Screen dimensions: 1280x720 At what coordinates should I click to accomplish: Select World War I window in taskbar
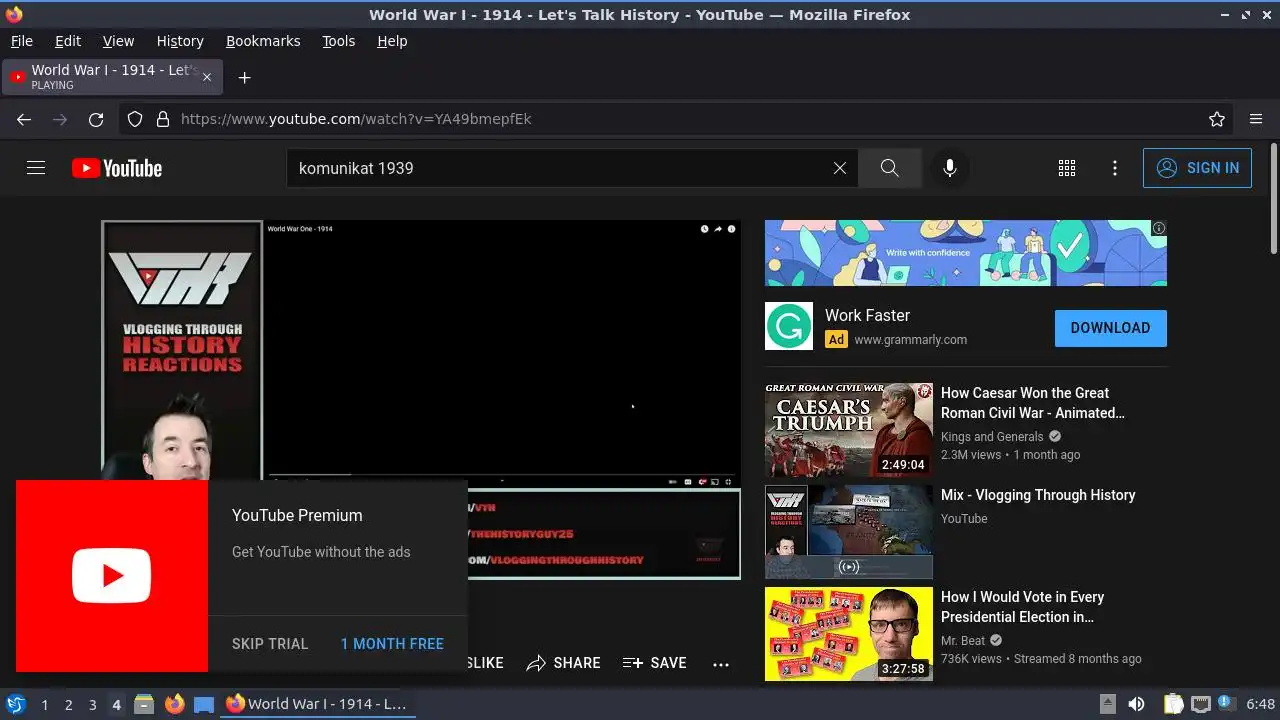coord(318,704)
